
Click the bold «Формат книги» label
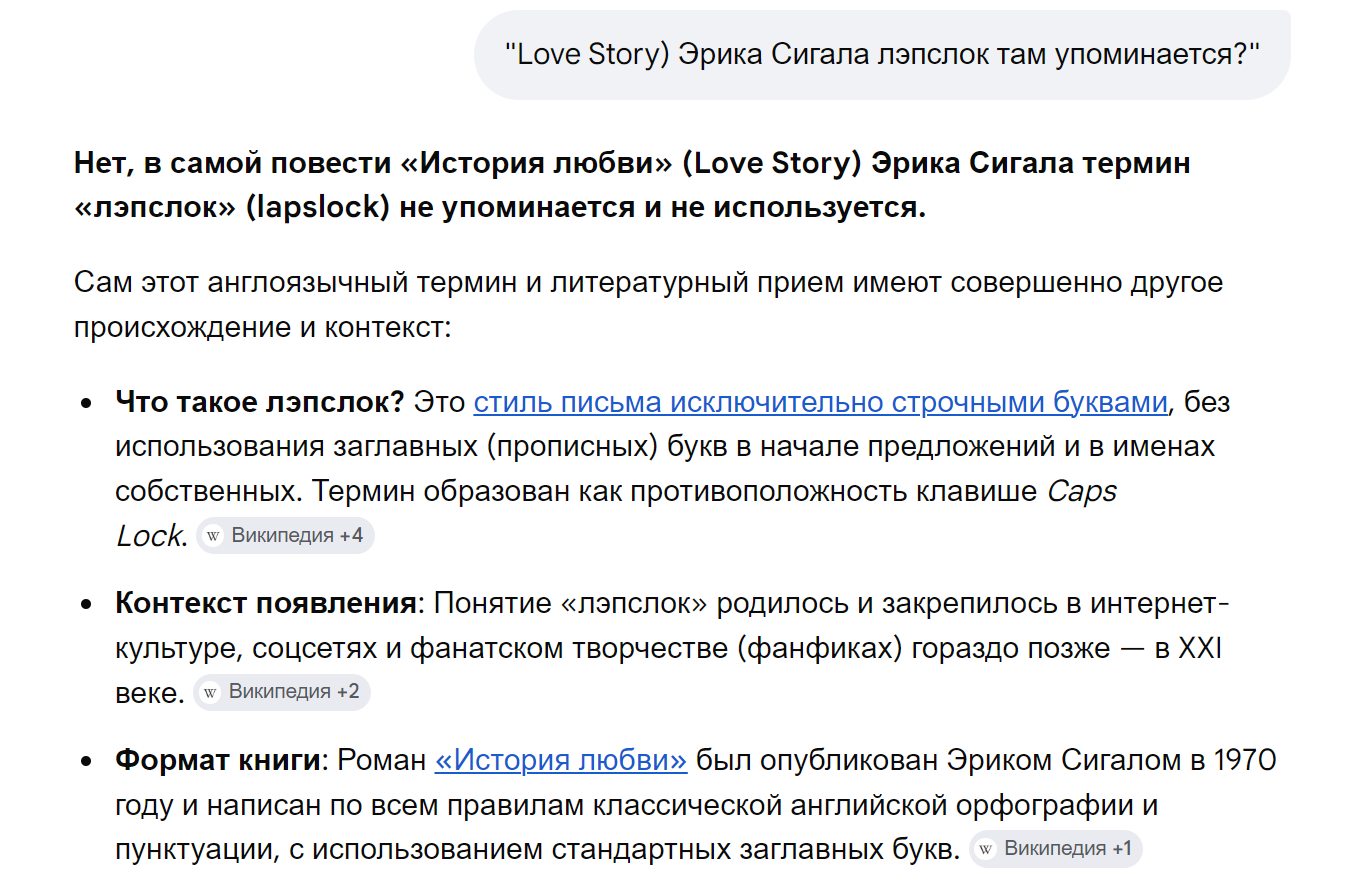click(217, 761)
